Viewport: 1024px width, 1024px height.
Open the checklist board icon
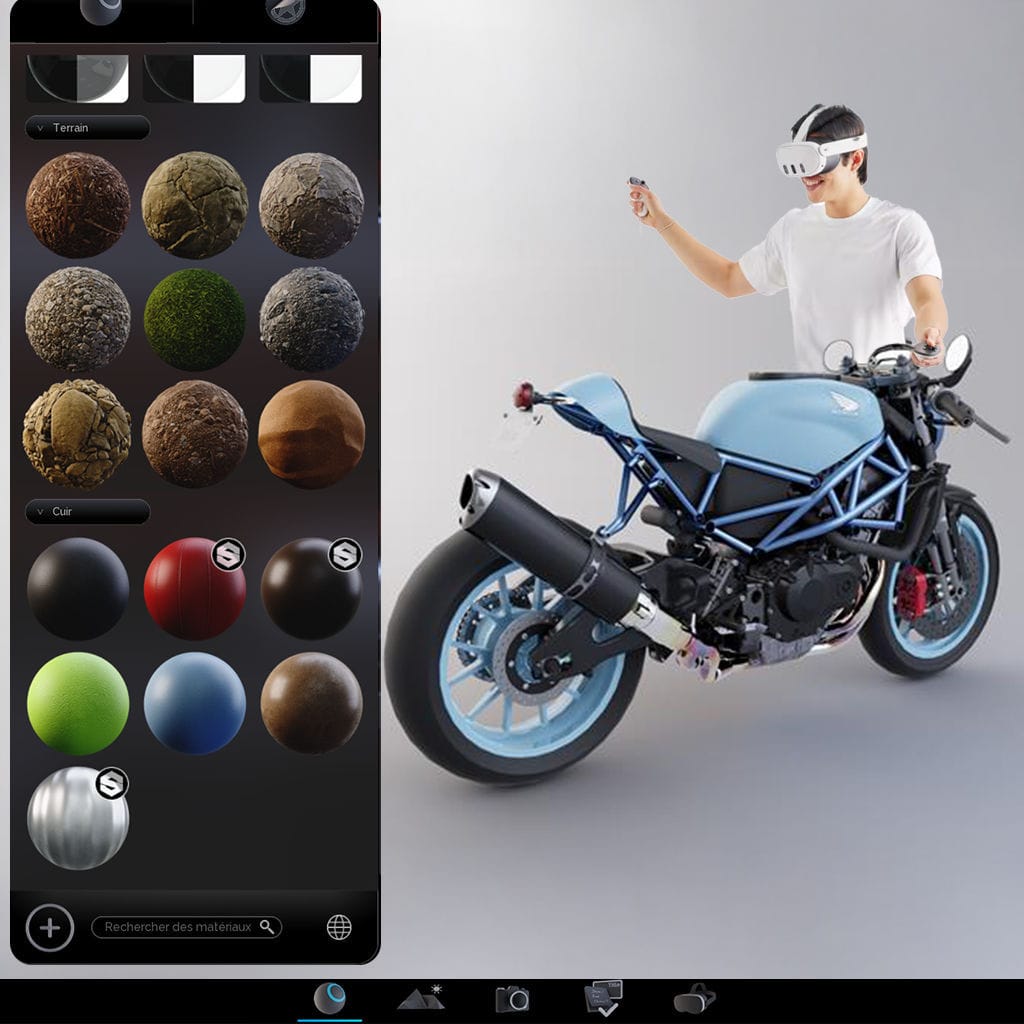coord(603,998)
